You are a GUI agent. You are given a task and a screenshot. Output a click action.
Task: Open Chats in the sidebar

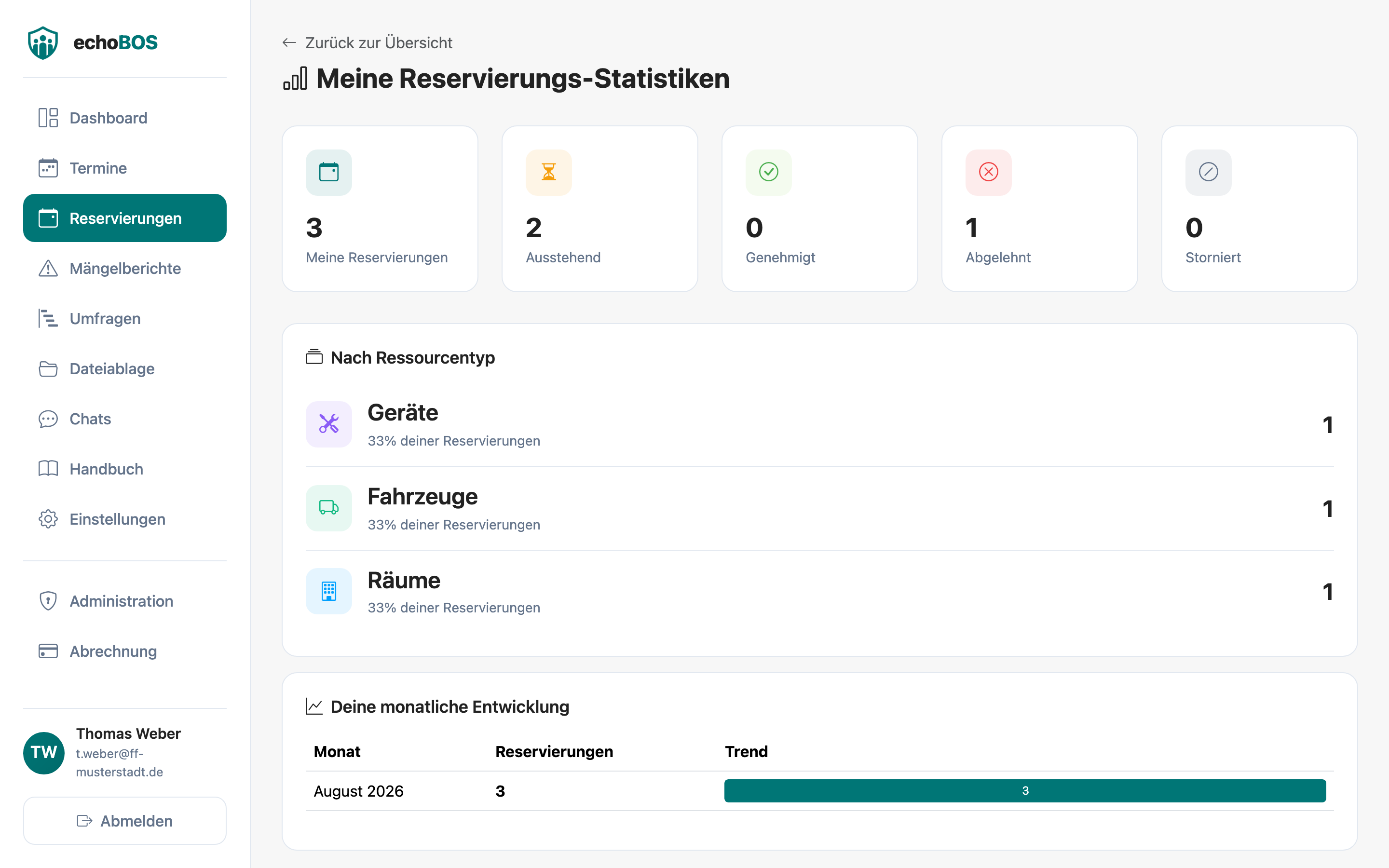(124, 419)
